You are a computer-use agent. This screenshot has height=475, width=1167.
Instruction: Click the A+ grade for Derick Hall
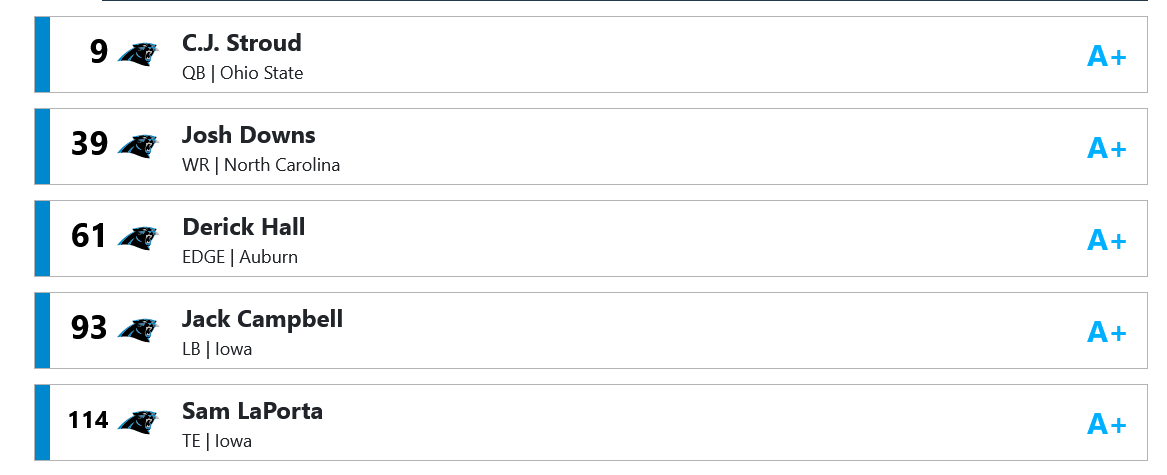tap(1107, 240)
